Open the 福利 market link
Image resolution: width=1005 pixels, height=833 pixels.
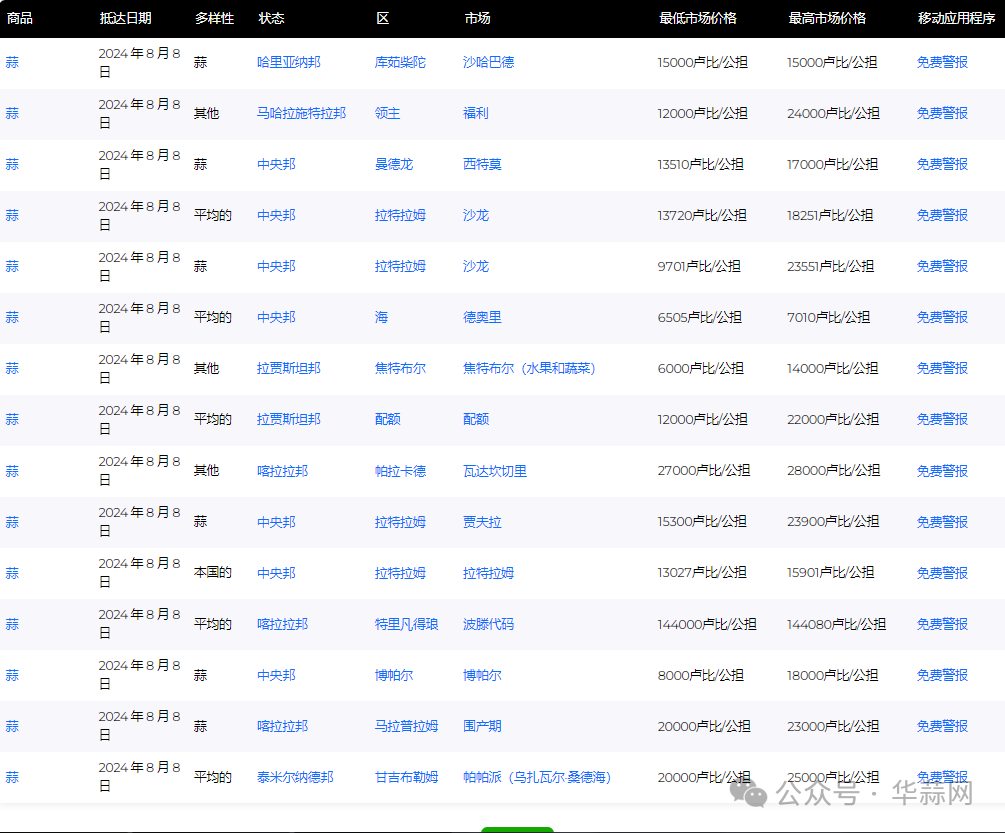point(476,113)
